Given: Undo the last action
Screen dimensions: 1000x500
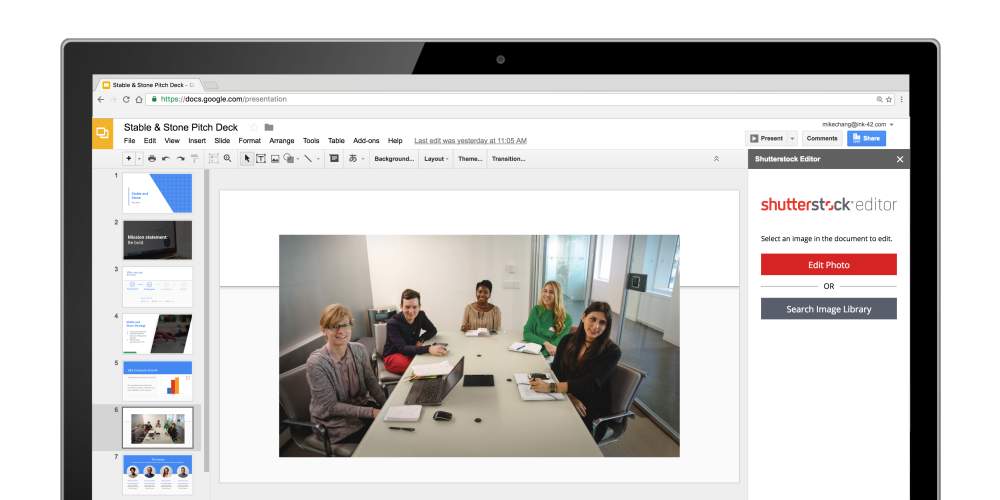Looking at the screenshot, I should click(x=166, y=159).
